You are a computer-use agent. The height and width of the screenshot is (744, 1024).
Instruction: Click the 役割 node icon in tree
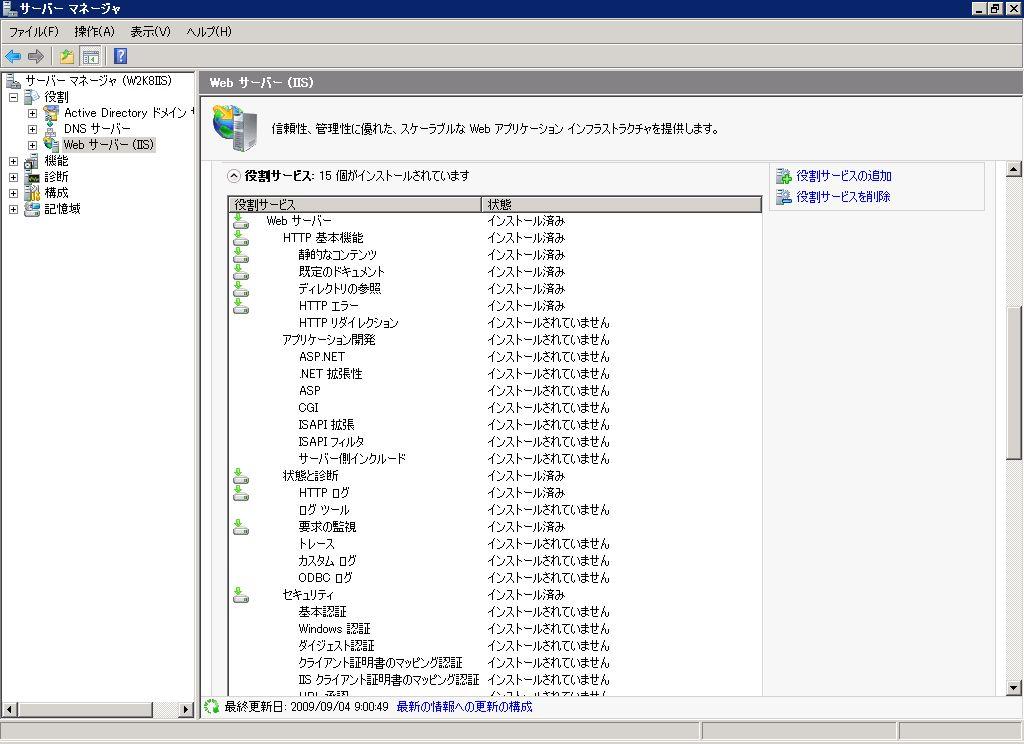tap(32, 97)
